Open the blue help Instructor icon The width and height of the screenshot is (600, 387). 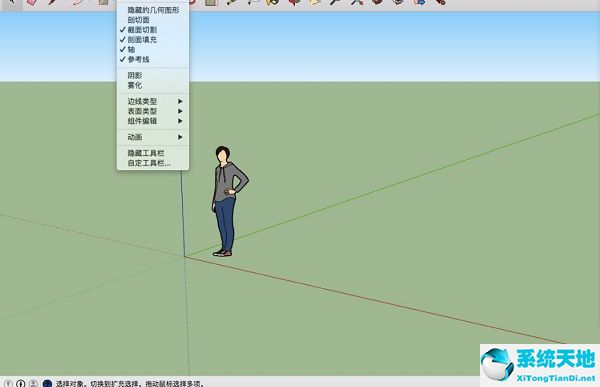click(47, 383)
